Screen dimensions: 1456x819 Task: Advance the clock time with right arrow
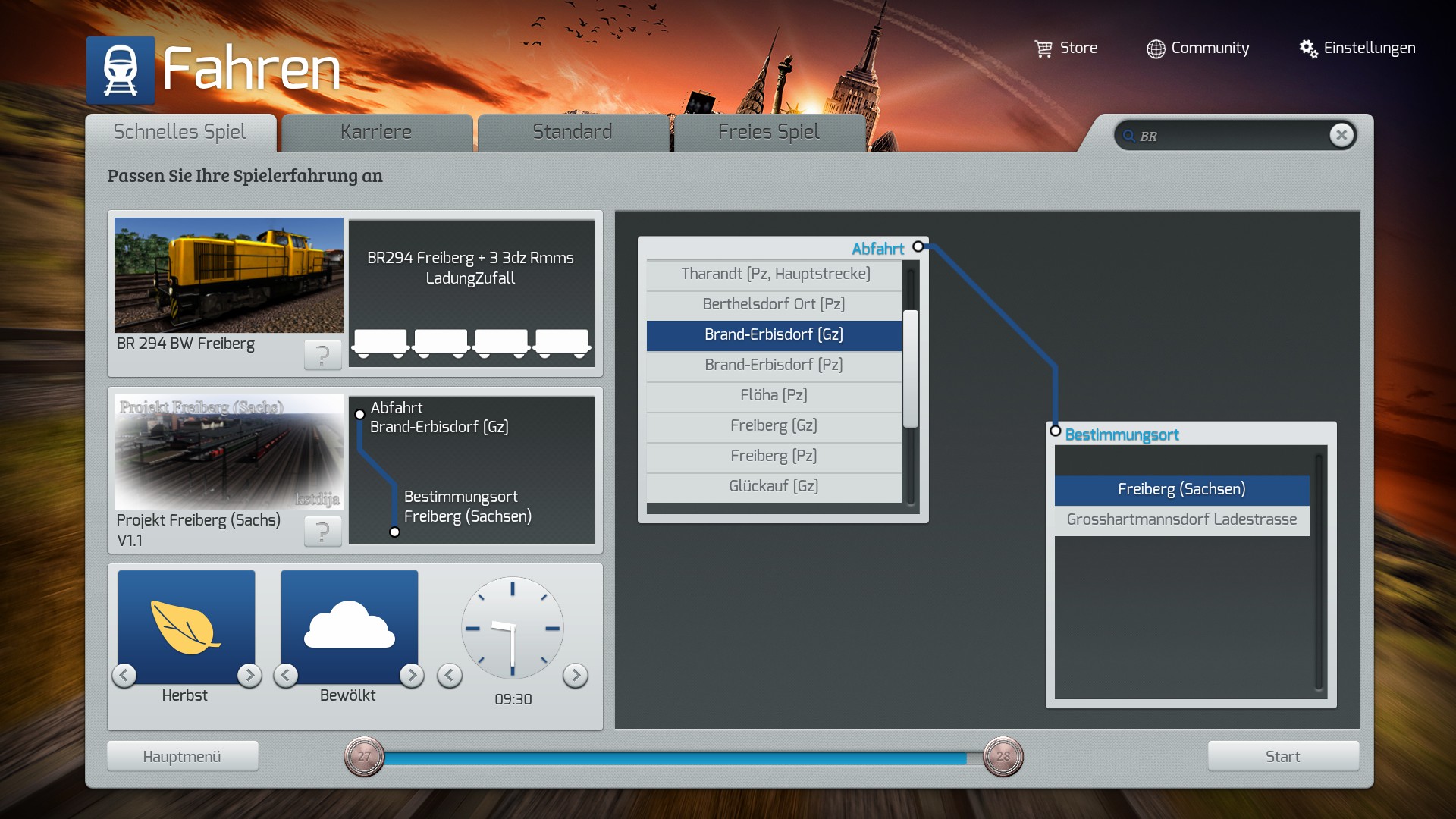[x=575, y=675]
